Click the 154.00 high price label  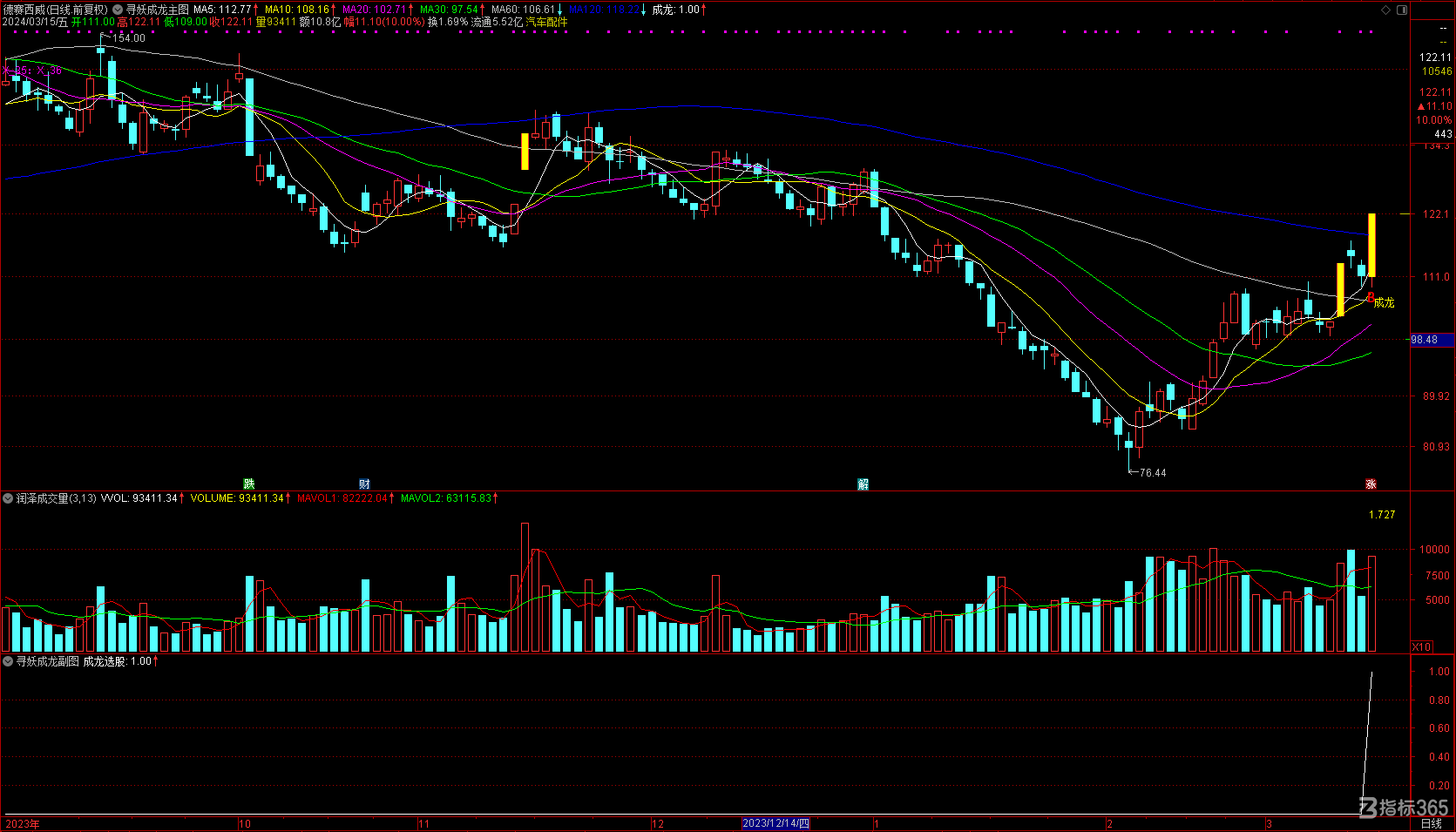coord(129,38)
